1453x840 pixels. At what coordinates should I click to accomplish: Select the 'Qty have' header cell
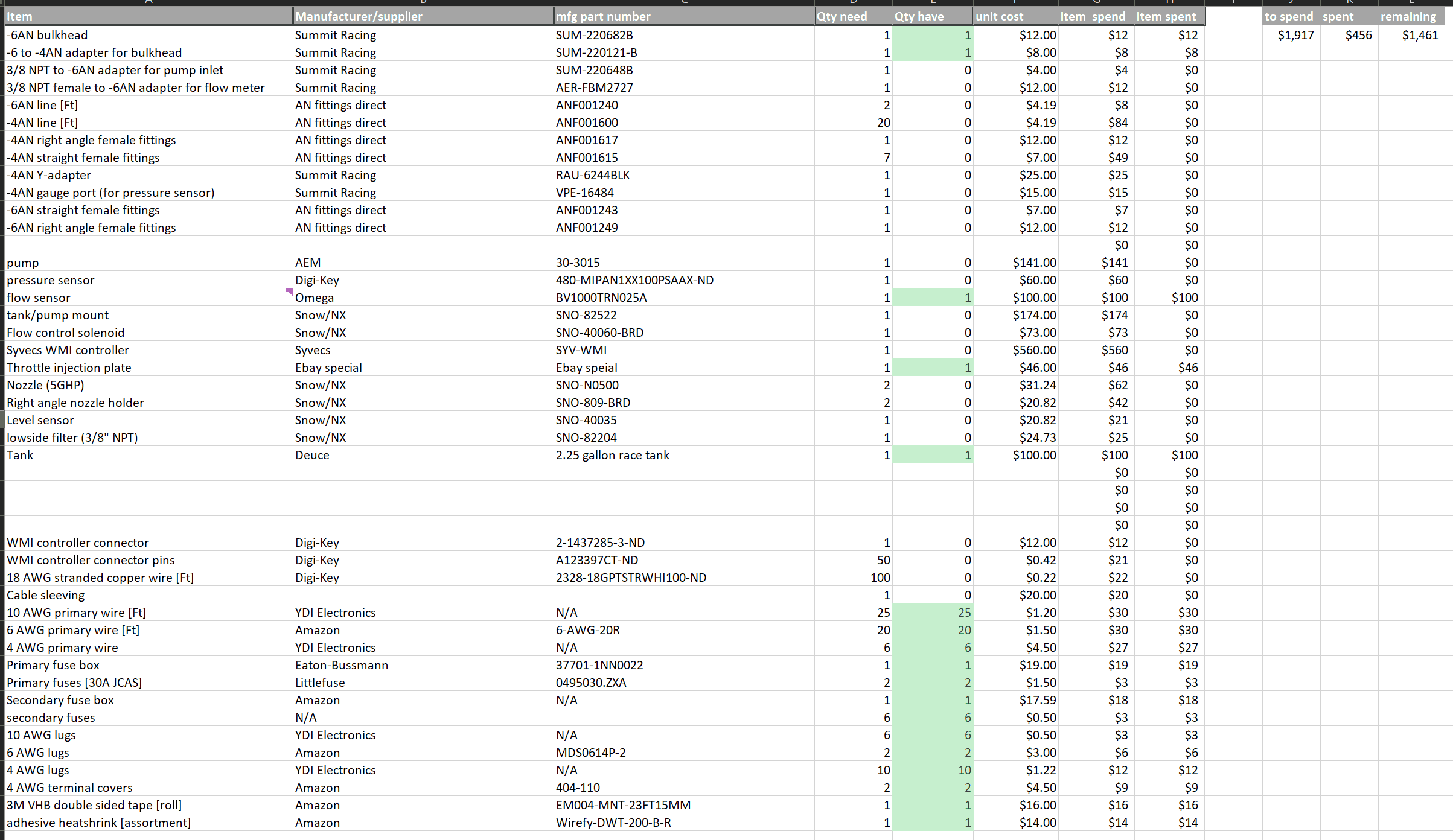933,16
